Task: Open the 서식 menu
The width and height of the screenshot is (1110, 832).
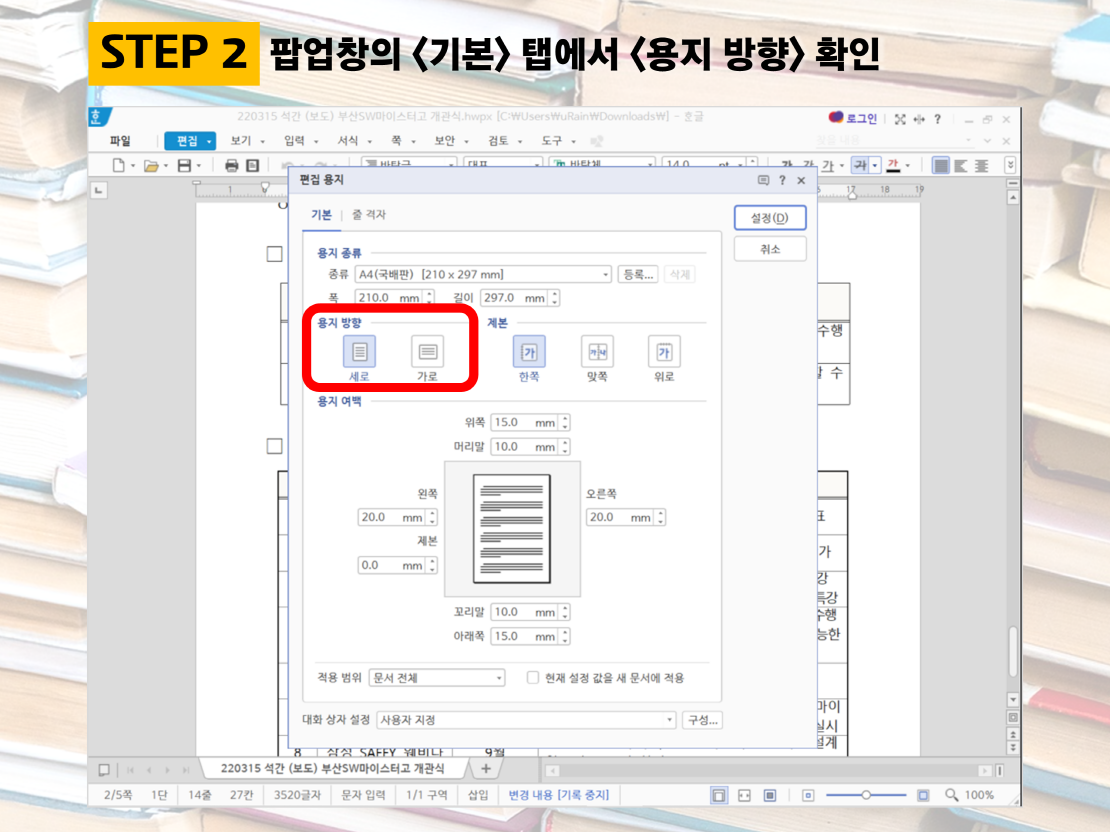Action: point(348,141)
